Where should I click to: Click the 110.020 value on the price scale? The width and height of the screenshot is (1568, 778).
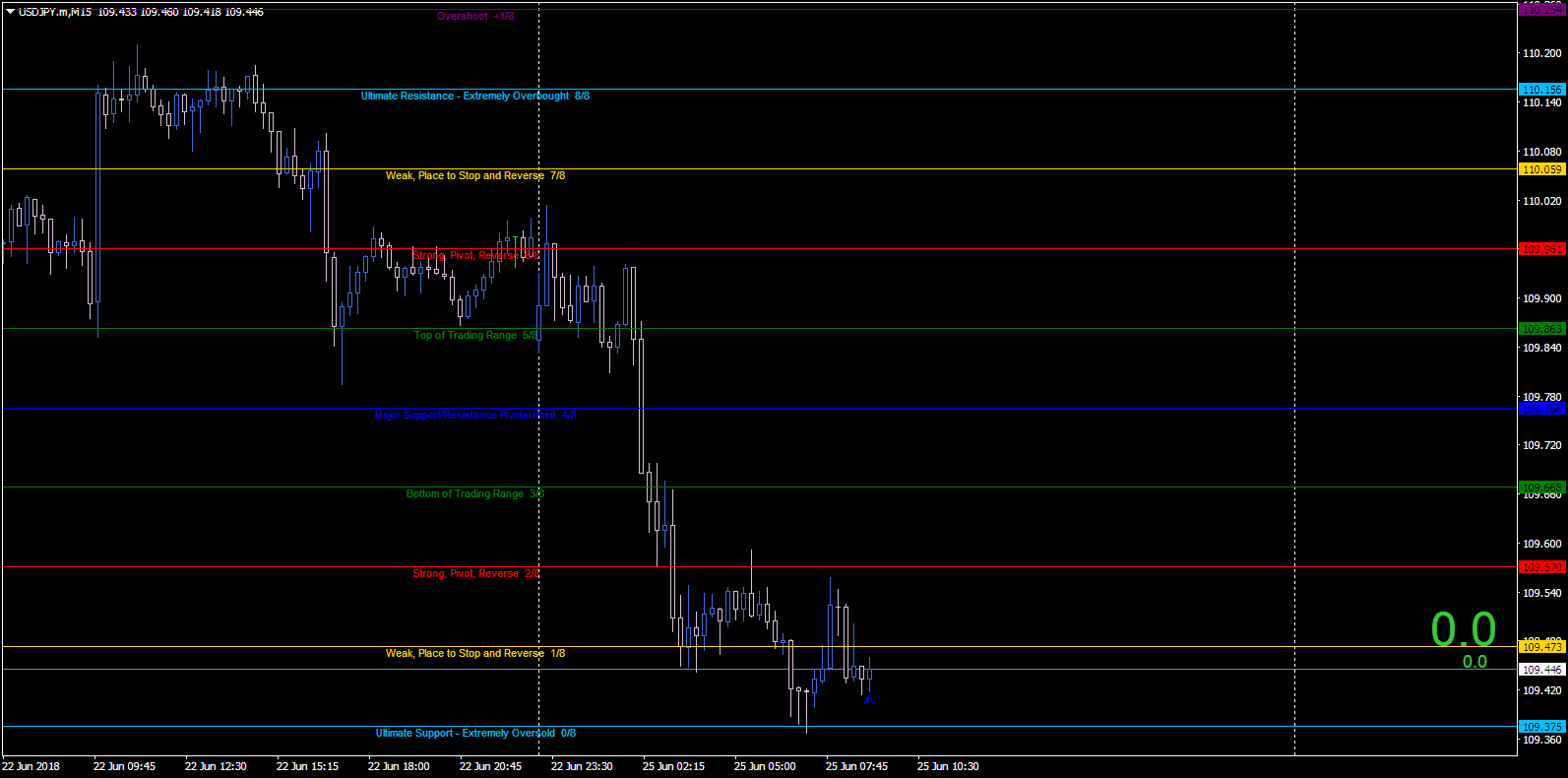[x=1542, y=201]
